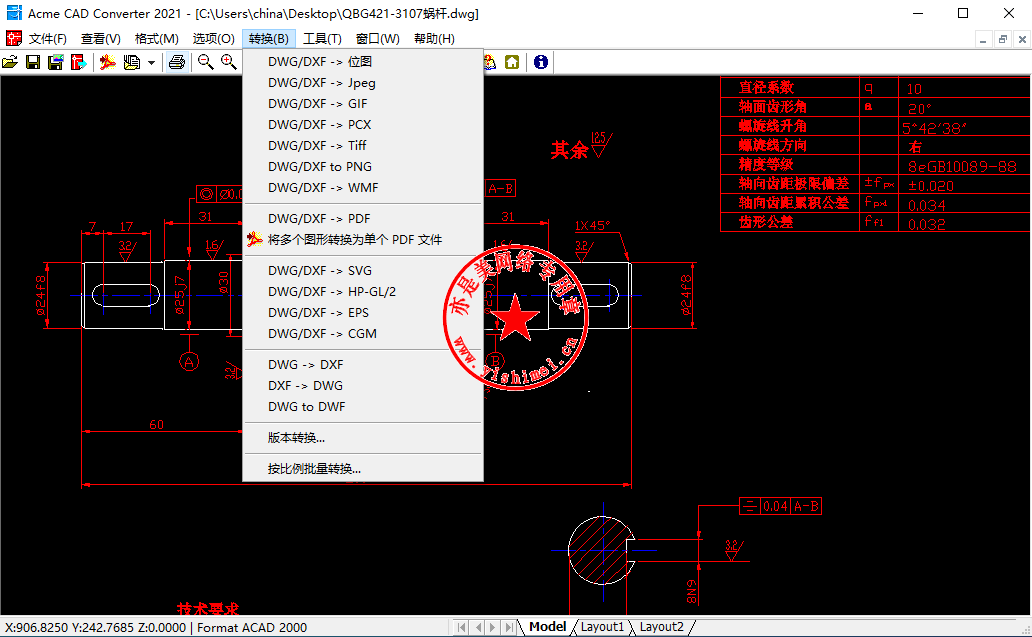This screenshot has height=637, width=1032.
Task: Click the Open file toolbar icon
Action: pos(10,62)
